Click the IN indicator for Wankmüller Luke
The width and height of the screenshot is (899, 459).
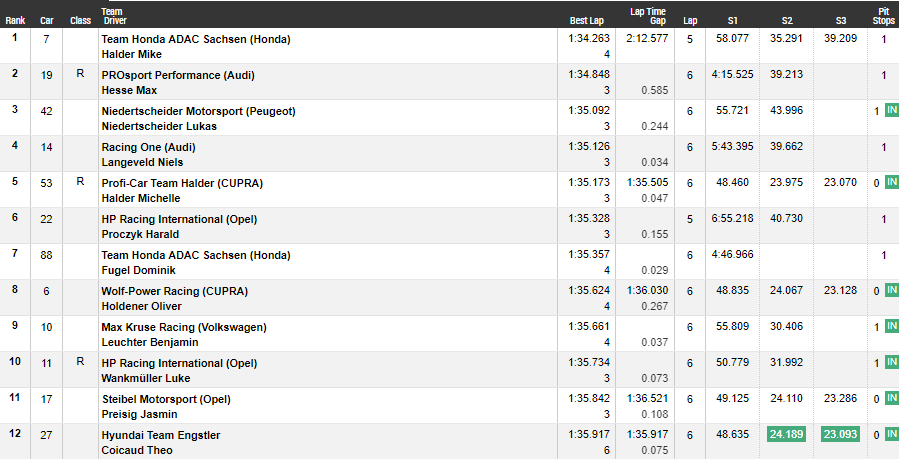coord(892,362)
